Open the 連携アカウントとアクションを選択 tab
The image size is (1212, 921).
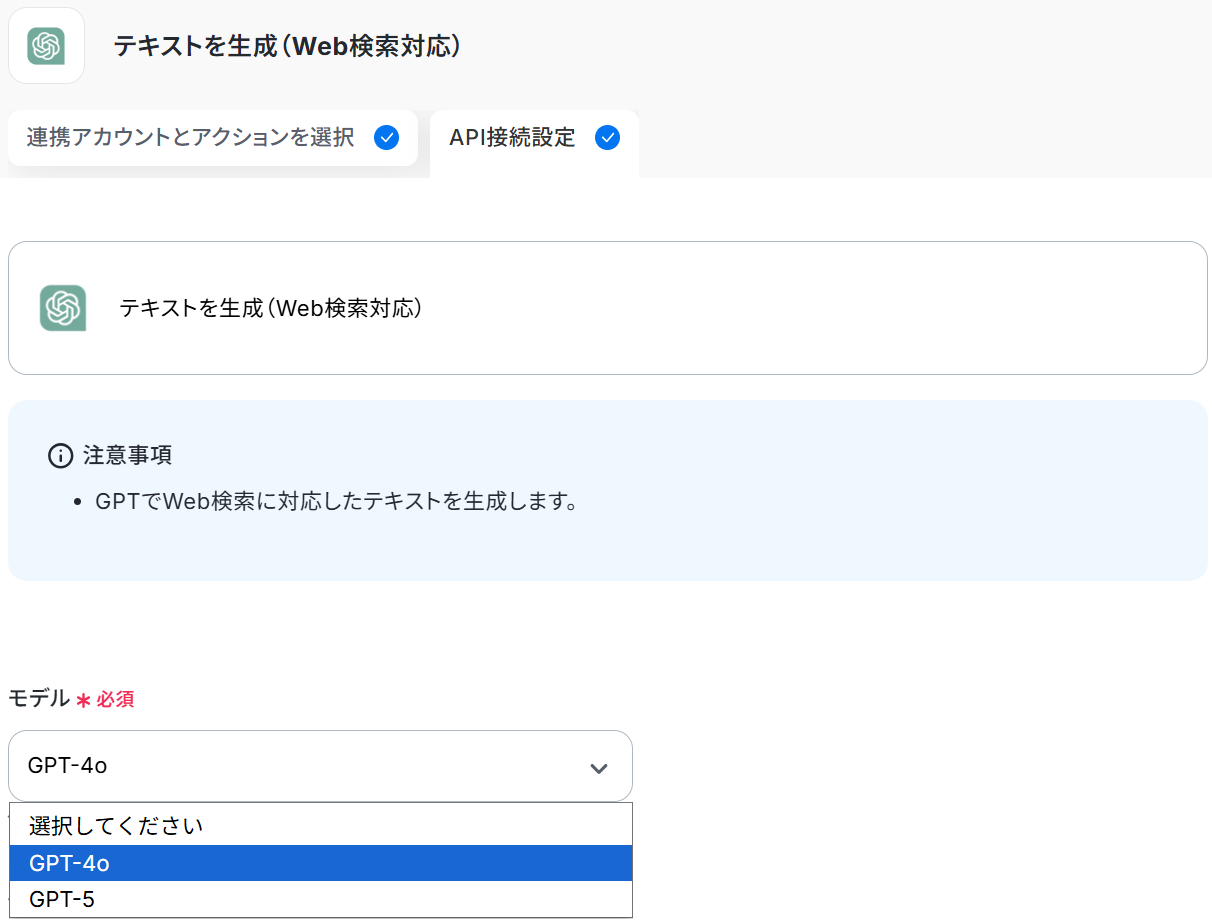coord(190,138)
